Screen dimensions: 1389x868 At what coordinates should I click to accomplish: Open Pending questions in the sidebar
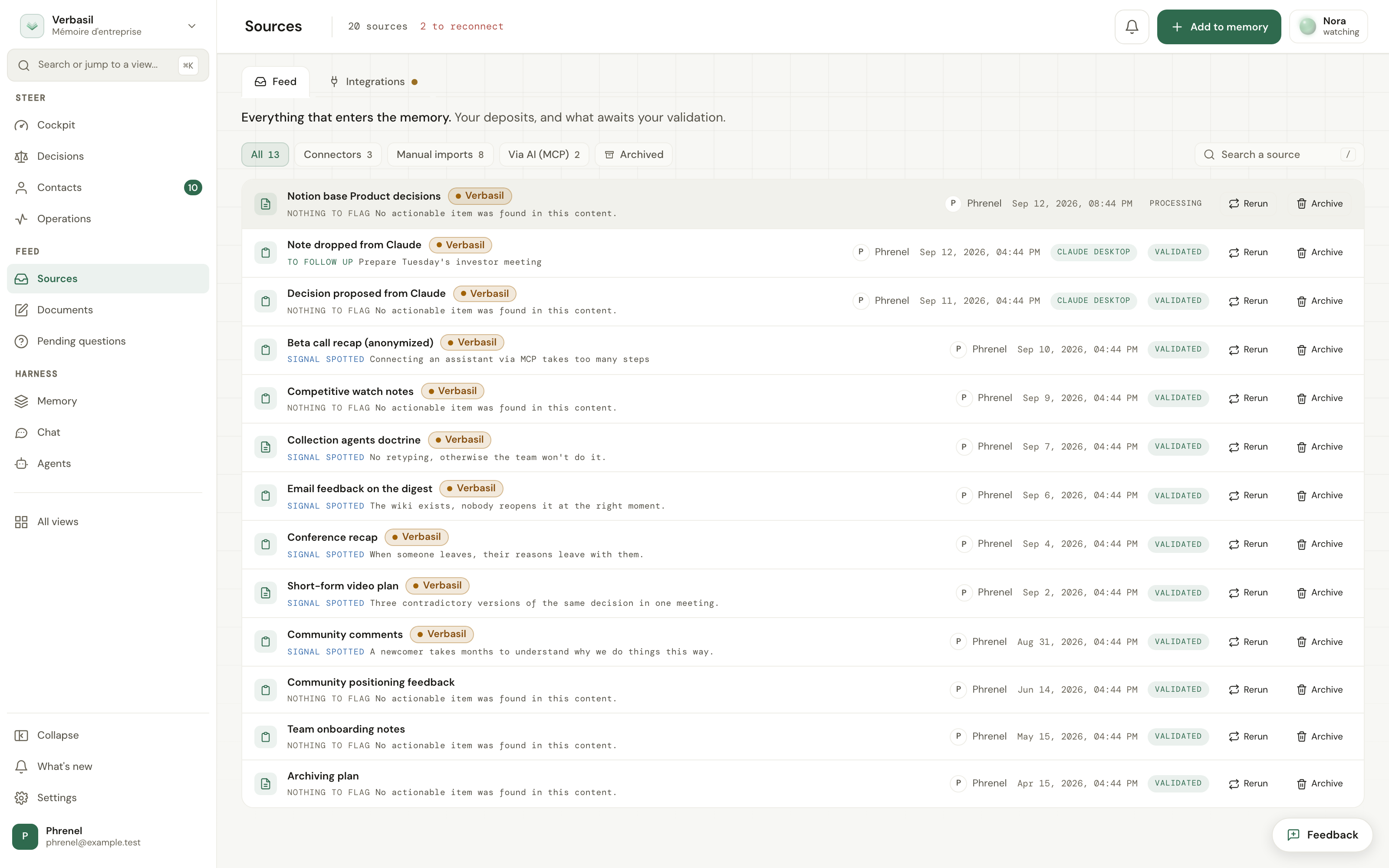pos(108,341)
